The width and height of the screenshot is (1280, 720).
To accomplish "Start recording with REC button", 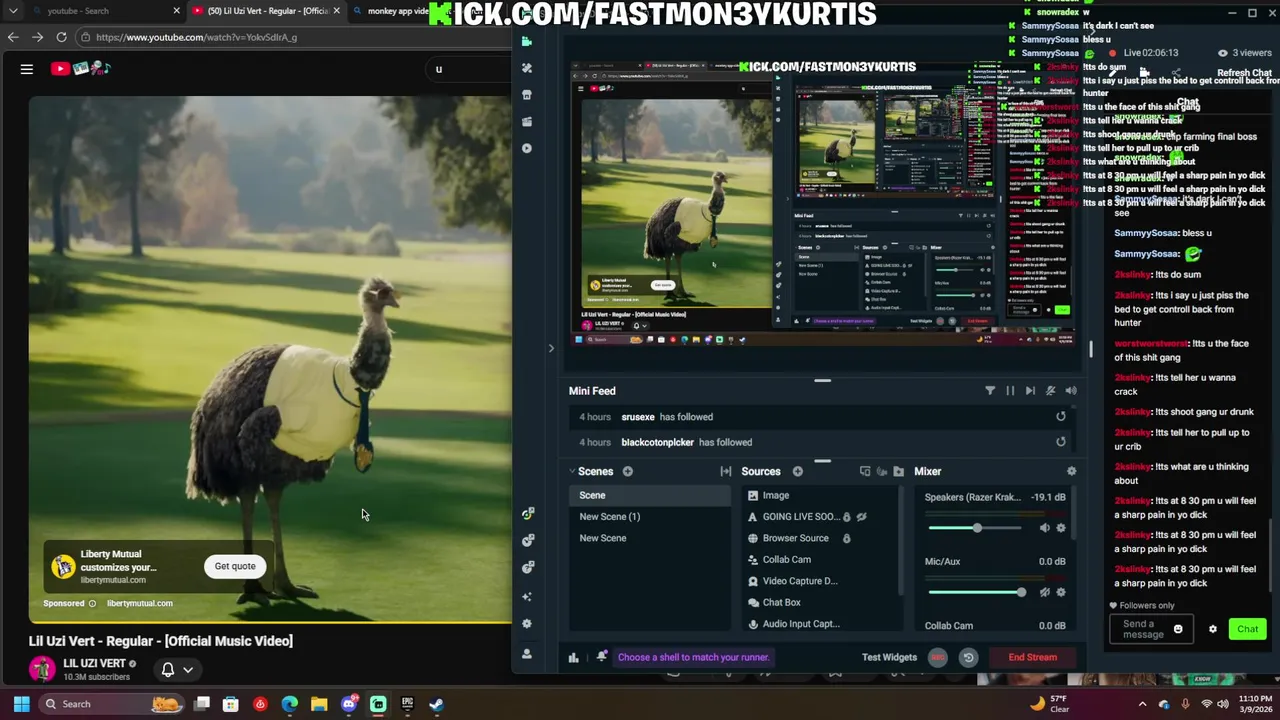I will click(938, 657).
